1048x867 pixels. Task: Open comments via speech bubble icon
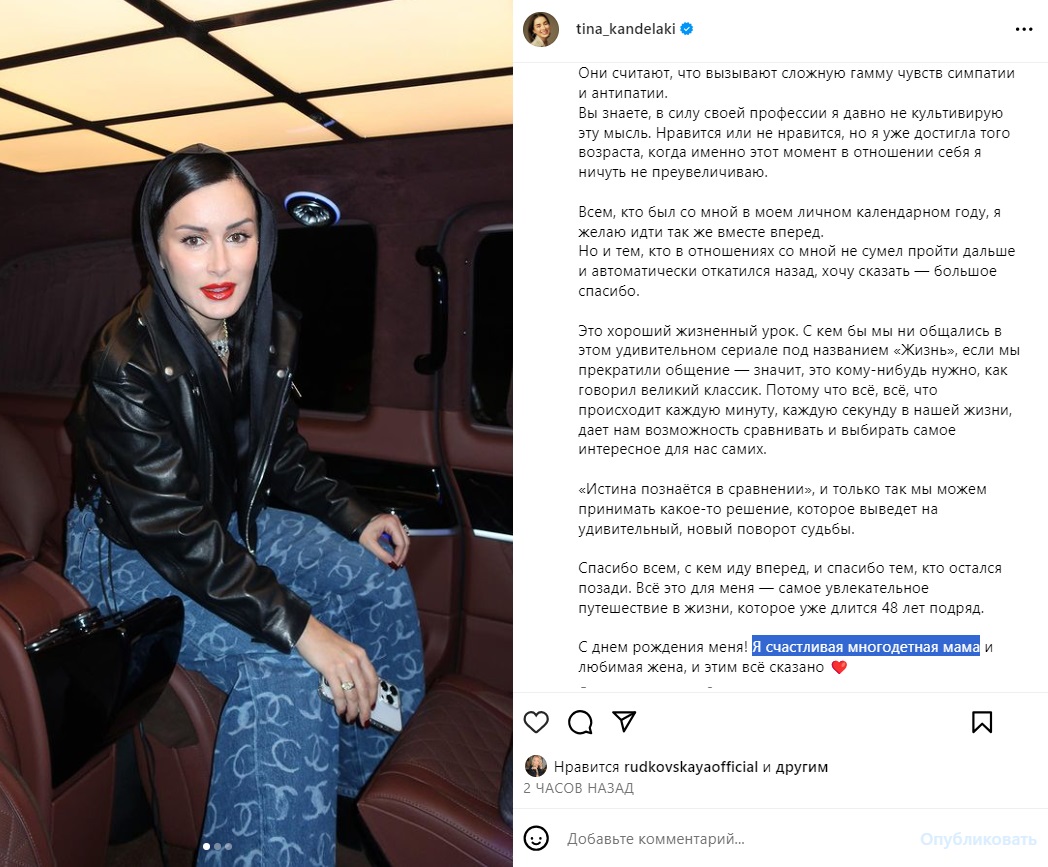(580, 722)
